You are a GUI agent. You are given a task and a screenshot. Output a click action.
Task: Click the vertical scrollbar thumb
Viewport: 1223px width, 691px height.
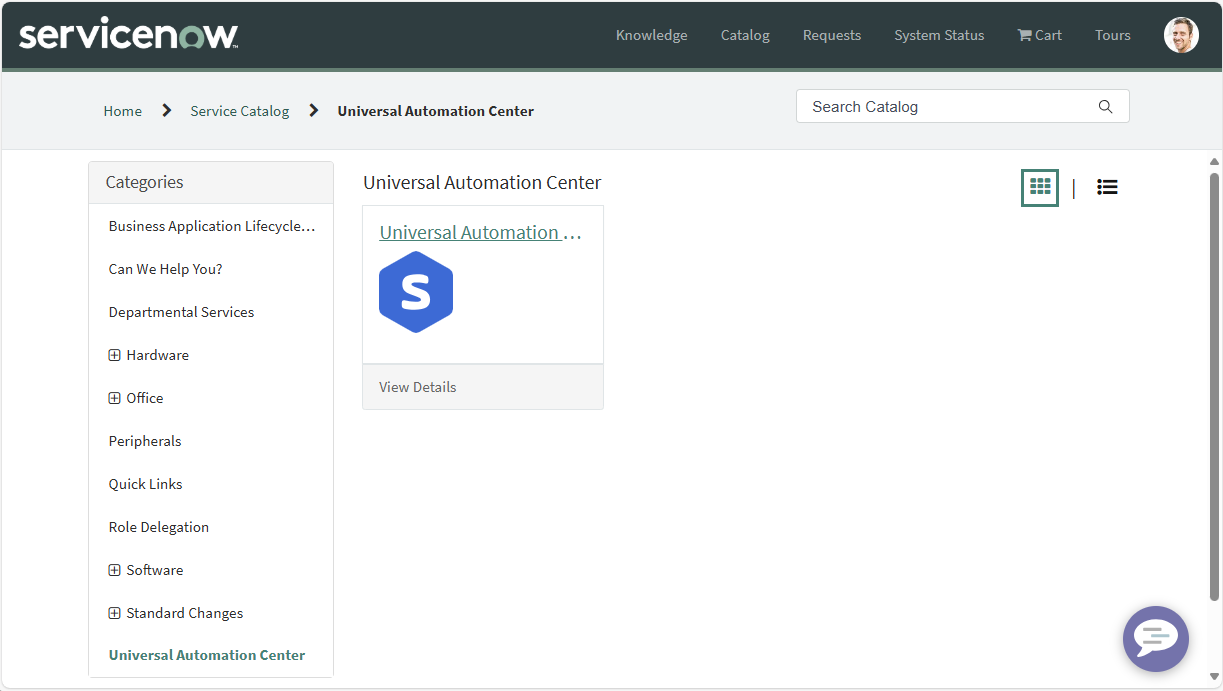(1214, 386)
